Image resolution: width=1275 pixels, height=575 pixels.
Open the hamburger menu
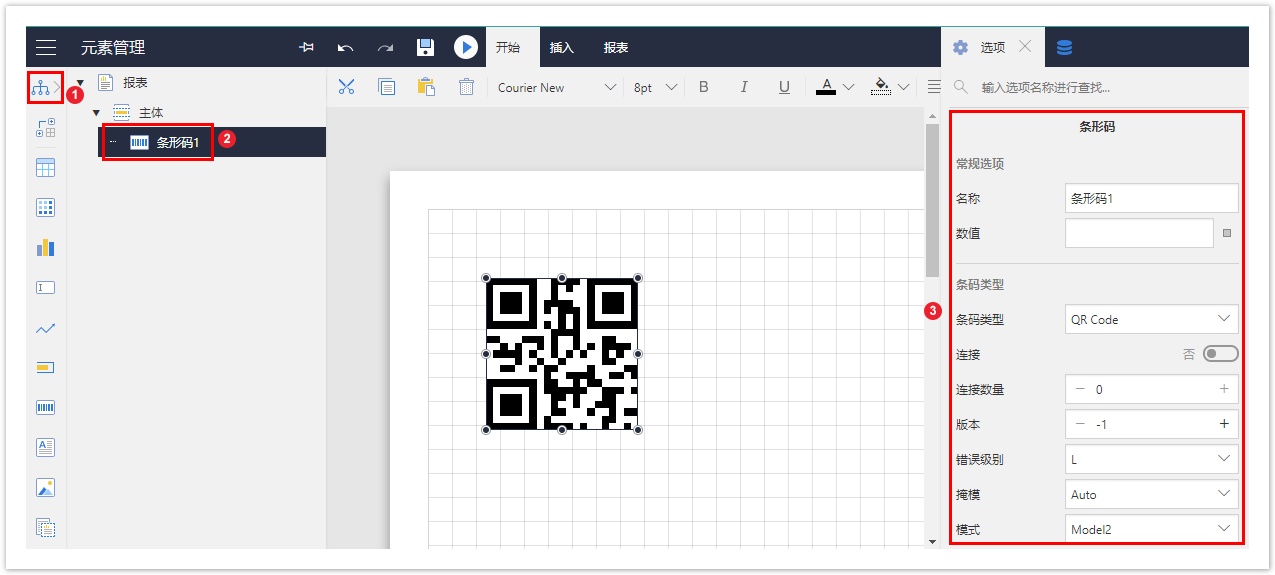[x=46, y=47]
